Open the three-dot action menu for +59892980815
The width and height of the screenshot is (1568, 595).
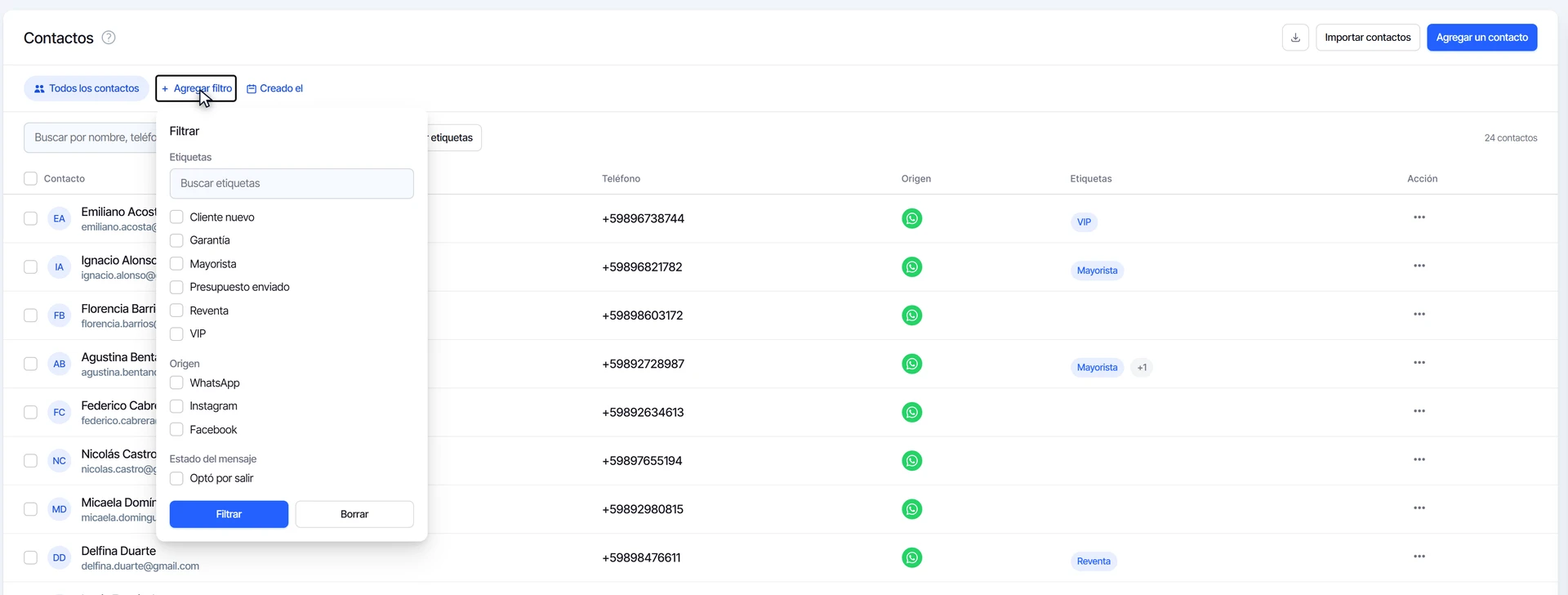[x=1419, y=508]
